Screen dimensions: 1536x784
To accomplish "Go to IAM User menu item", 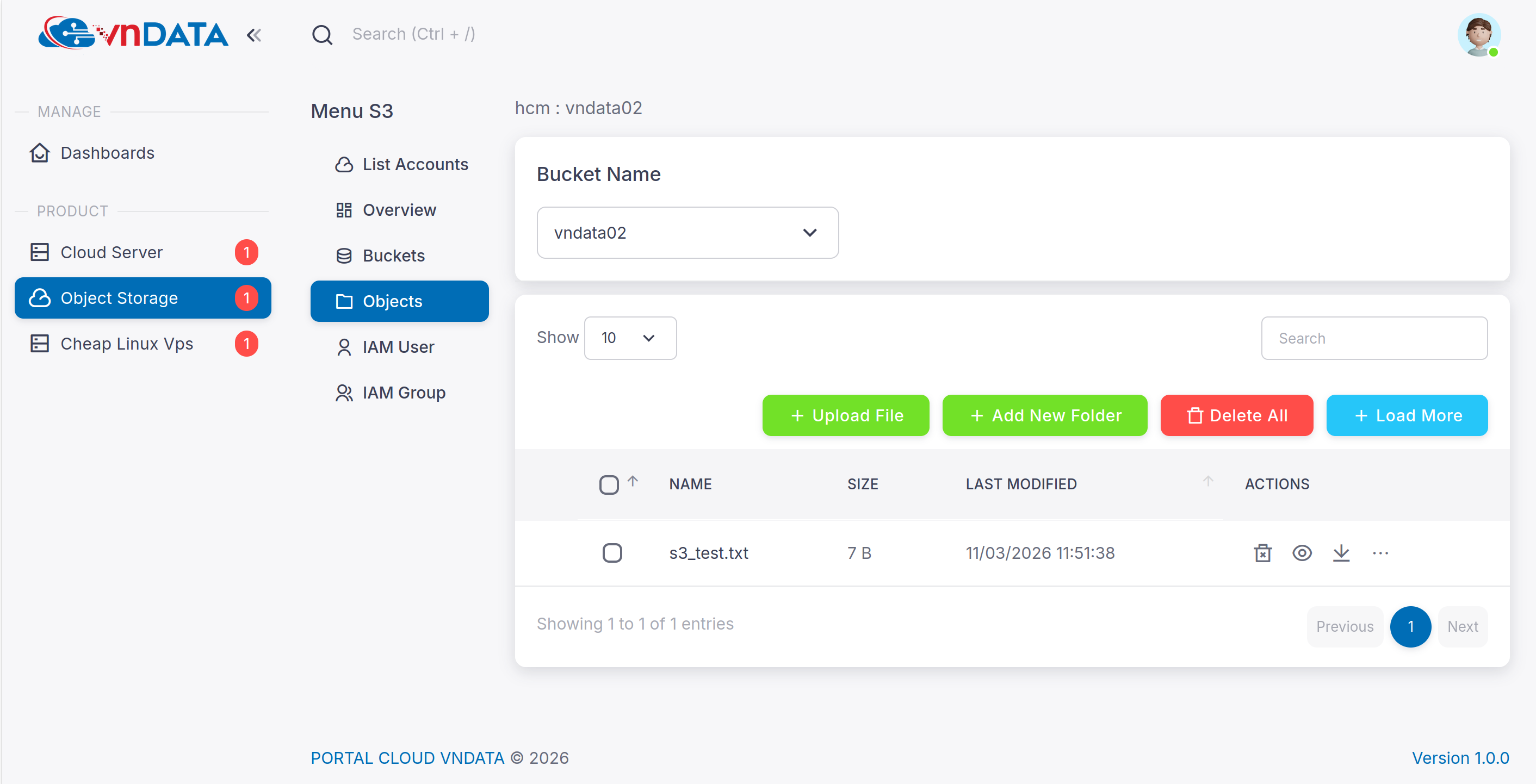I will pos(398,347).
